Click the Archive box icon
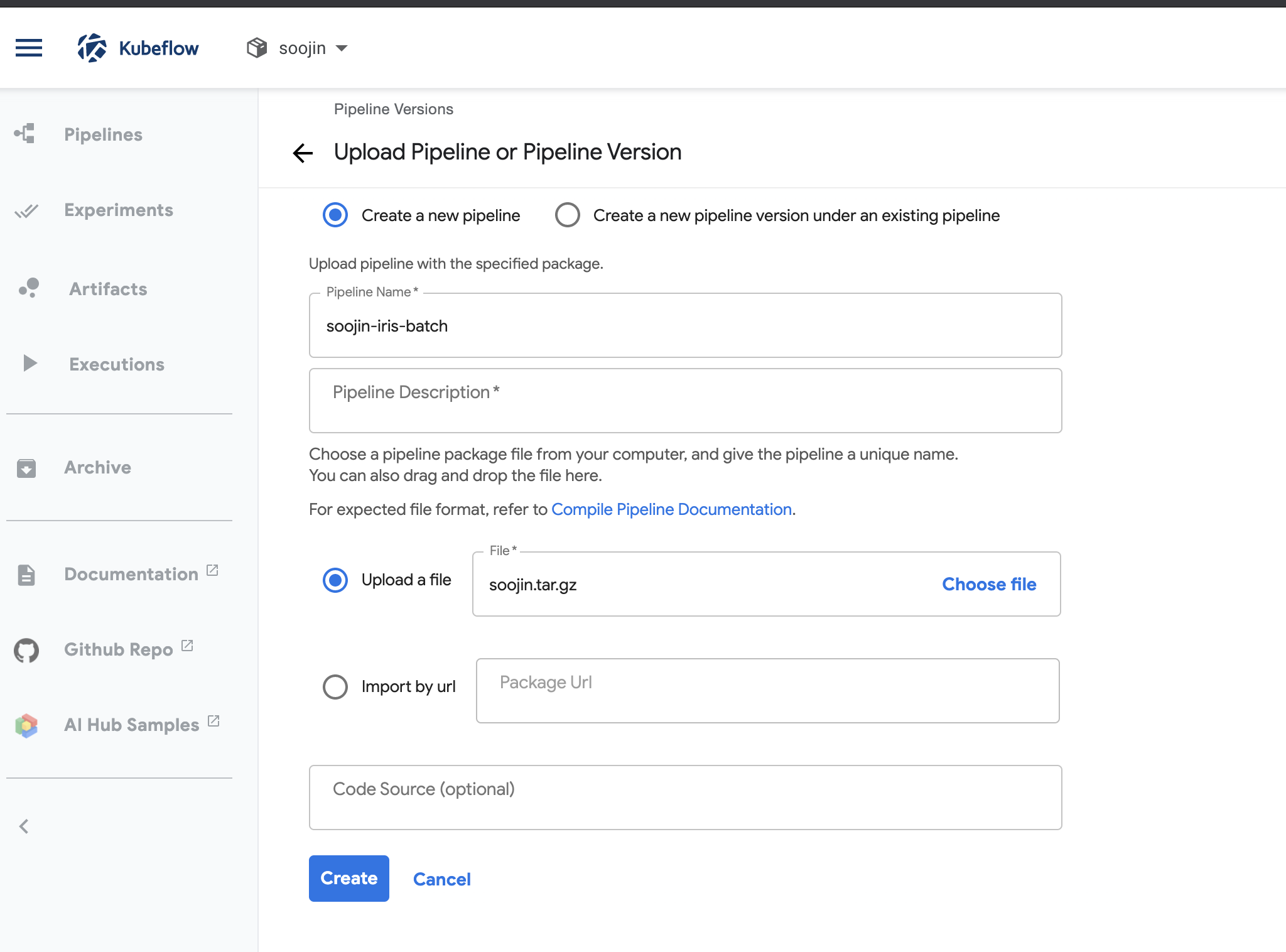This screenshot has width=1286, height=952. coord(26,468)
